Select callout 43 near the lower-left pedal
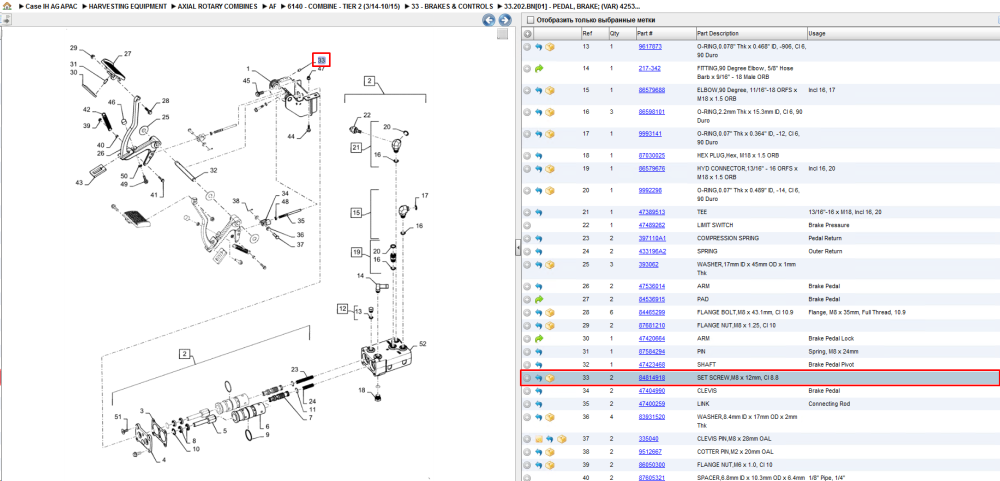Image resolution: width=1000 pixels, height=481 pixels. point(78,182)
